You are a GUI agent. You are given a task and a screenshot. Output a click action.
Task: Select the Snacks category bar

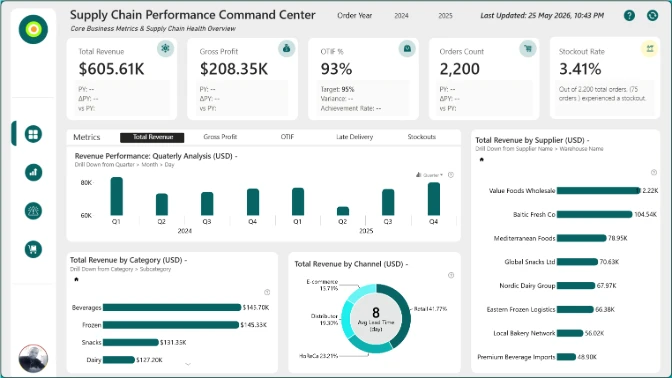tap(131, 342)
